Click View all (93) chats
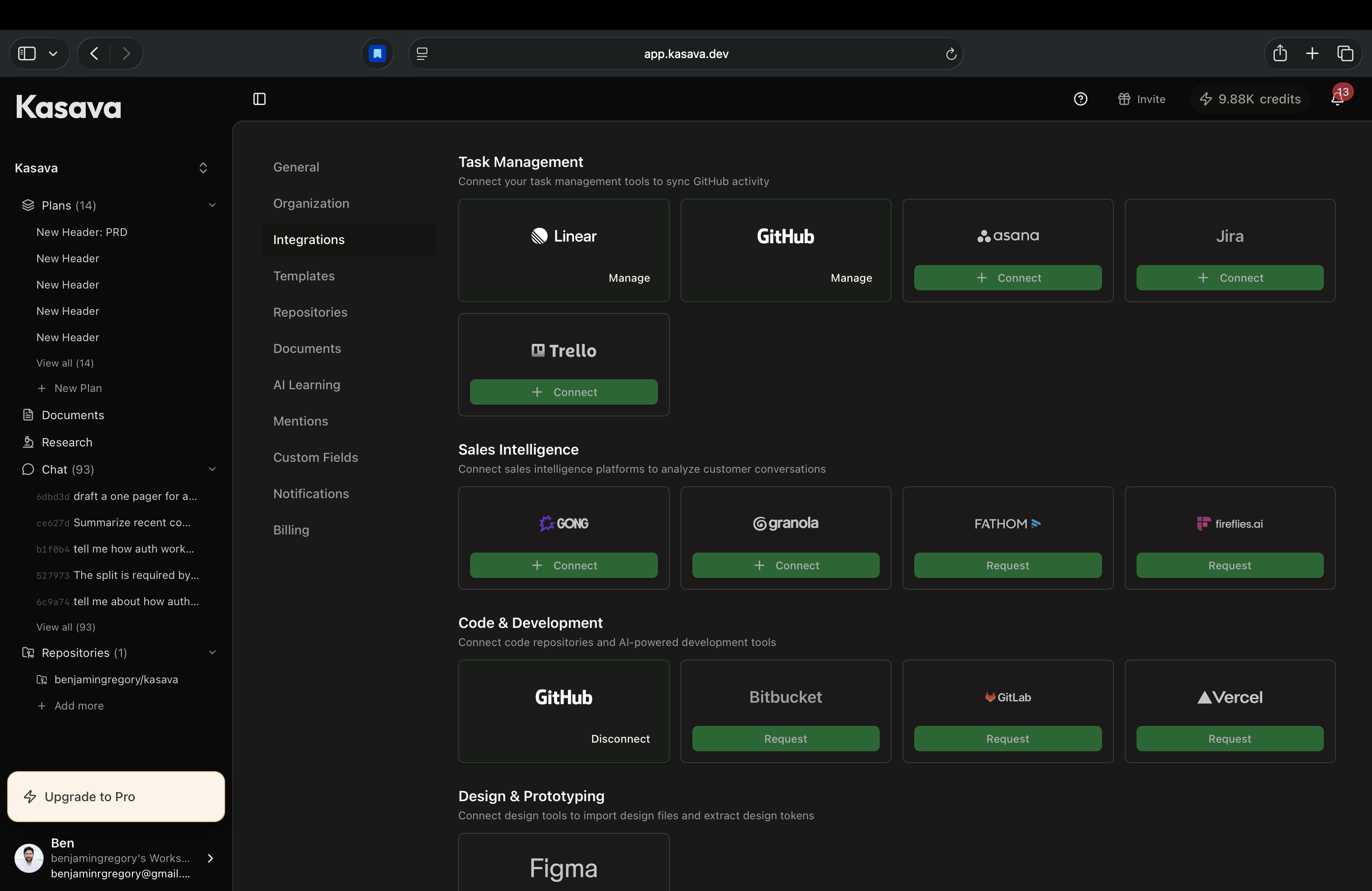The image size is (1372, 891). 66,627
